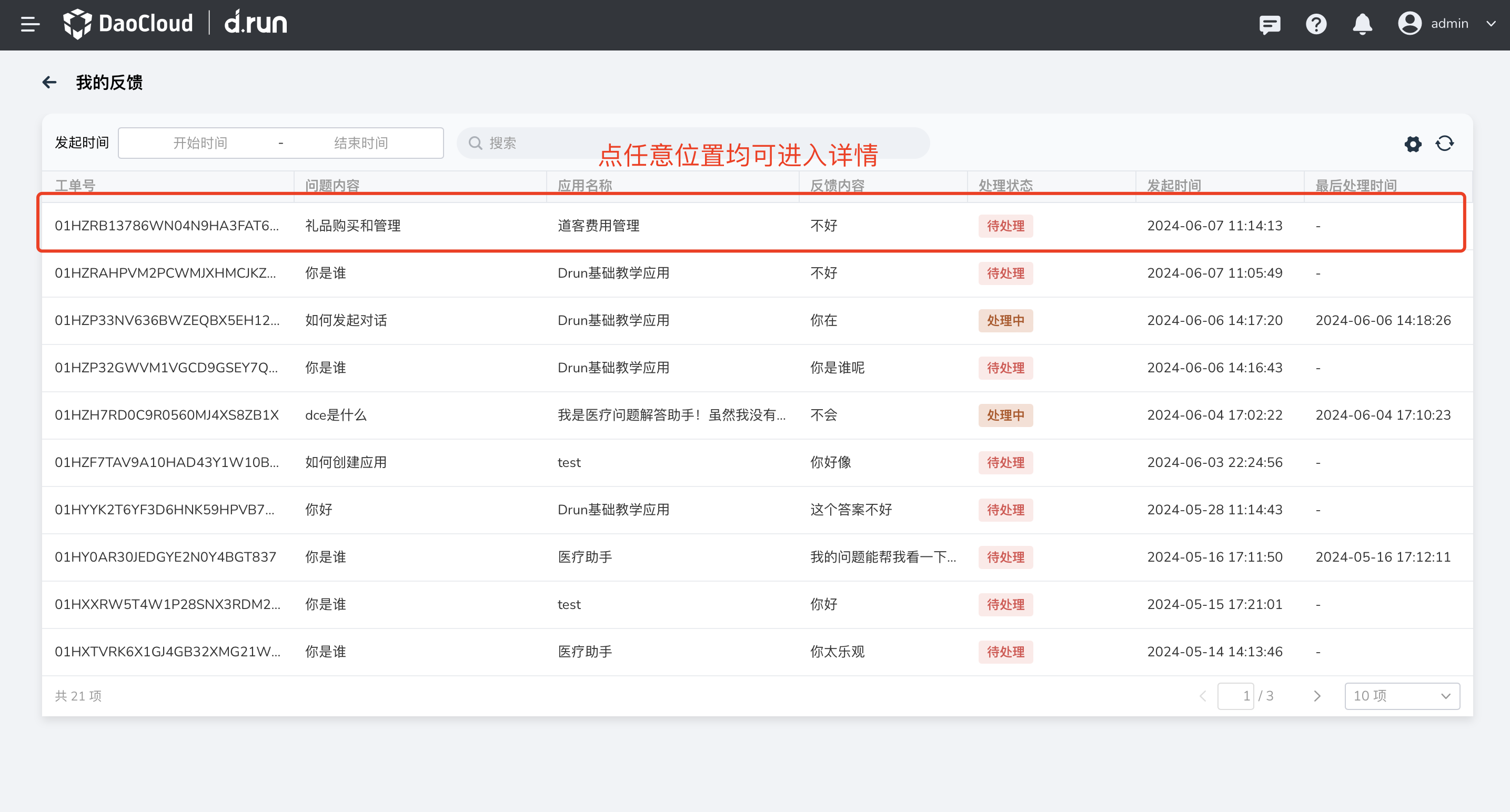Image resolution: width=1510 pixels, height=812 pixels.
Task: Click test app in 2024-06-03 row
Action: coord(569,462)
